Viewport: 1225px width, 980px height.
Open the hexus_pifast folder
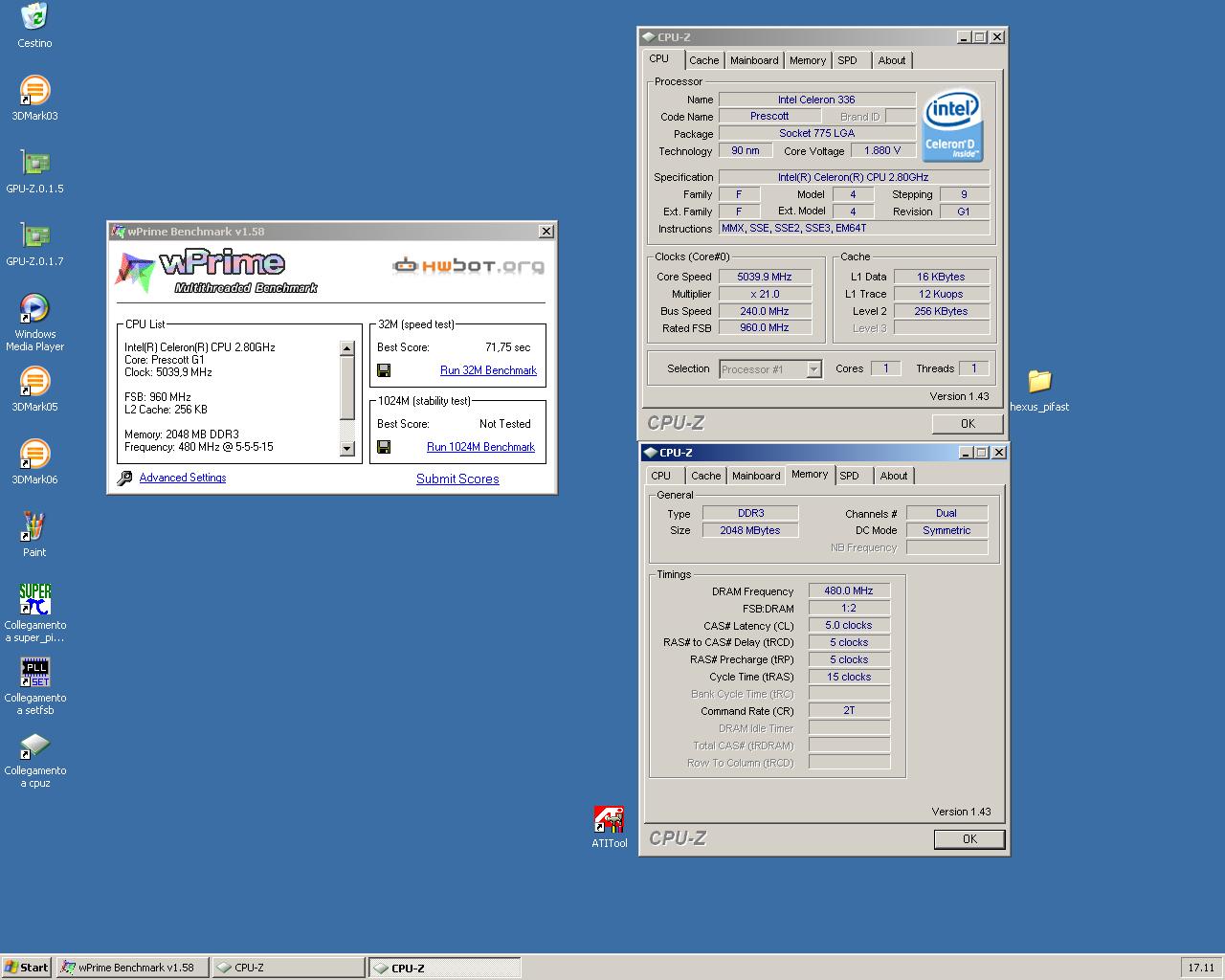(x=1039, y=381)
